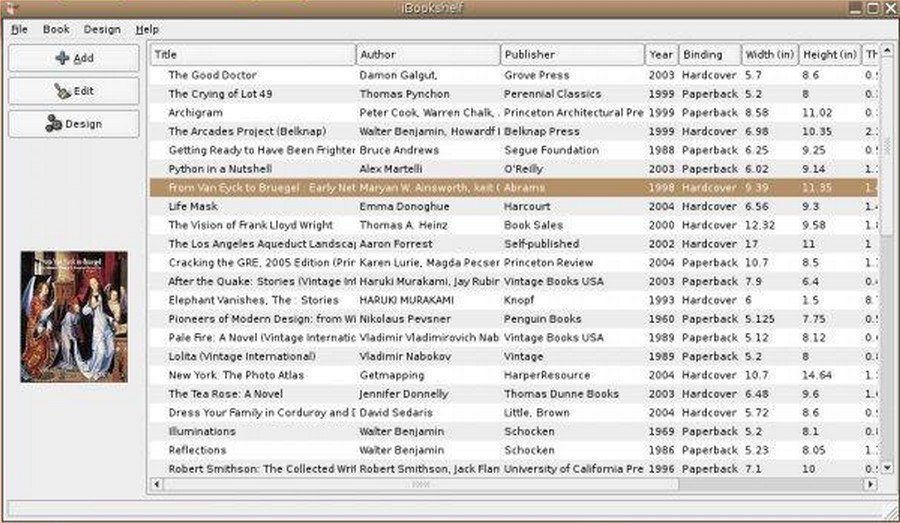Sort by the Width (in) column header

click(x=770, y=55)
